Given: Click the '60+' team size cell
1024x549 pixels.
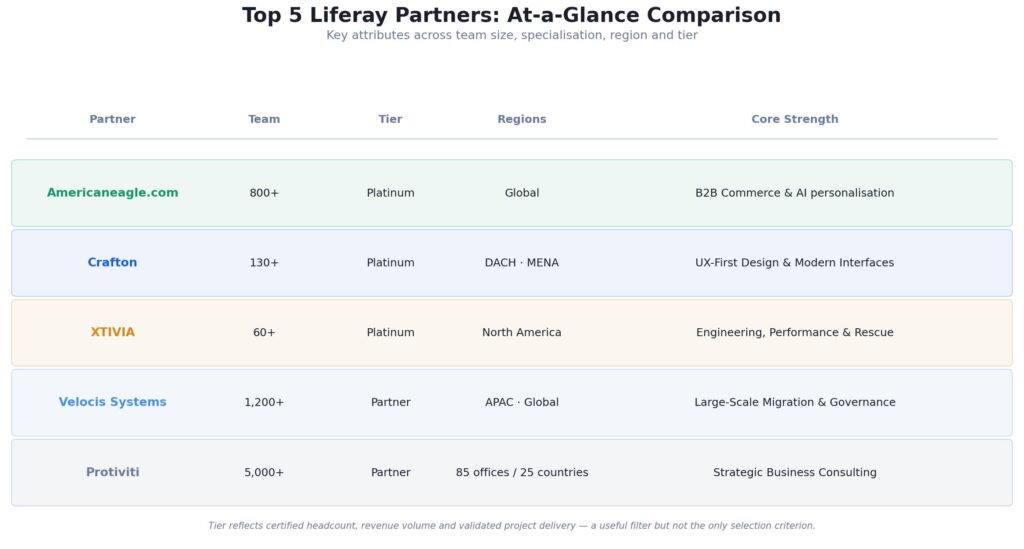Looking at the screenshot, I should pos(264,332).
